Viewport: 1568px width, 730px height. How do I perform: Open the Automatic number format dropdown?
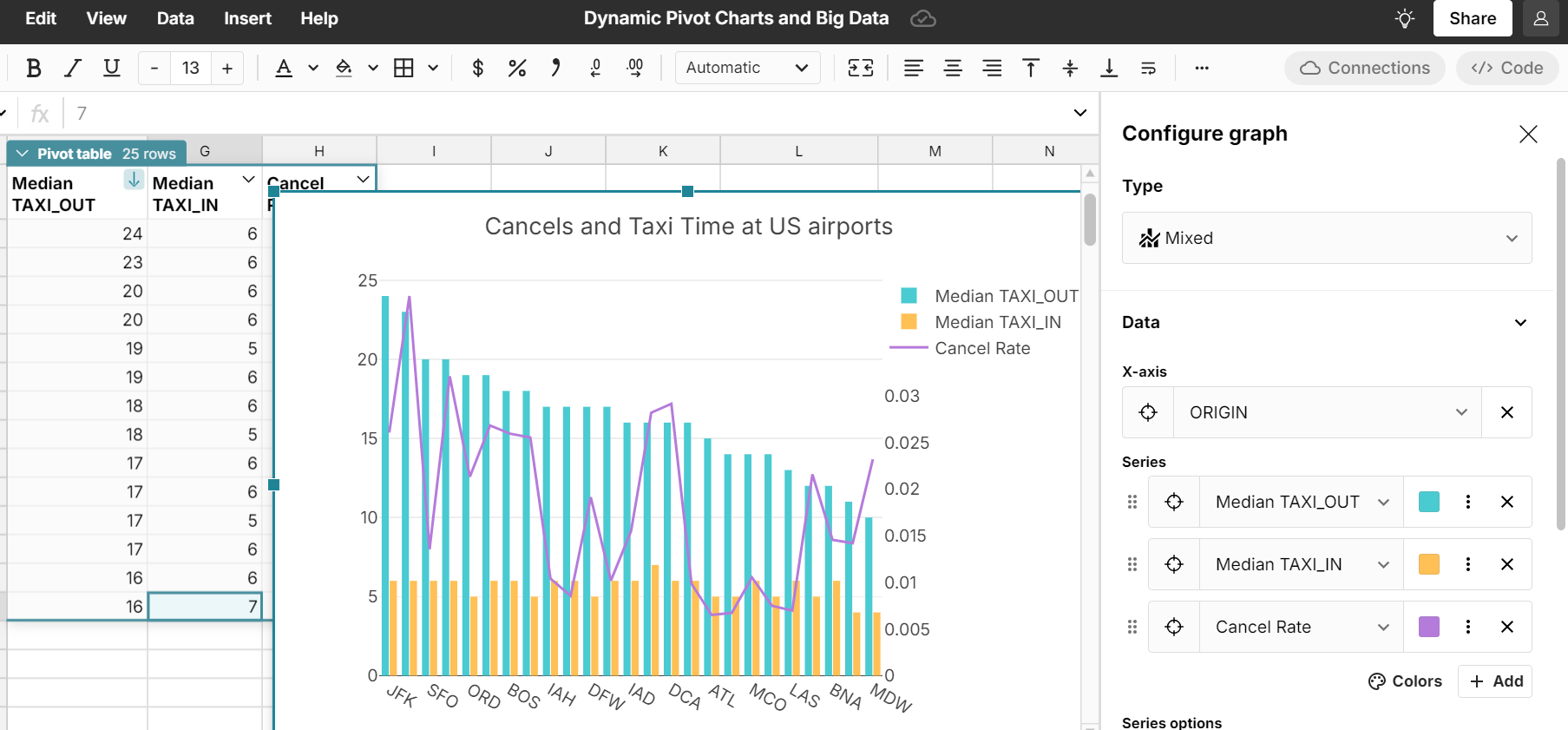pyautogui.click(x=747, y=68)
